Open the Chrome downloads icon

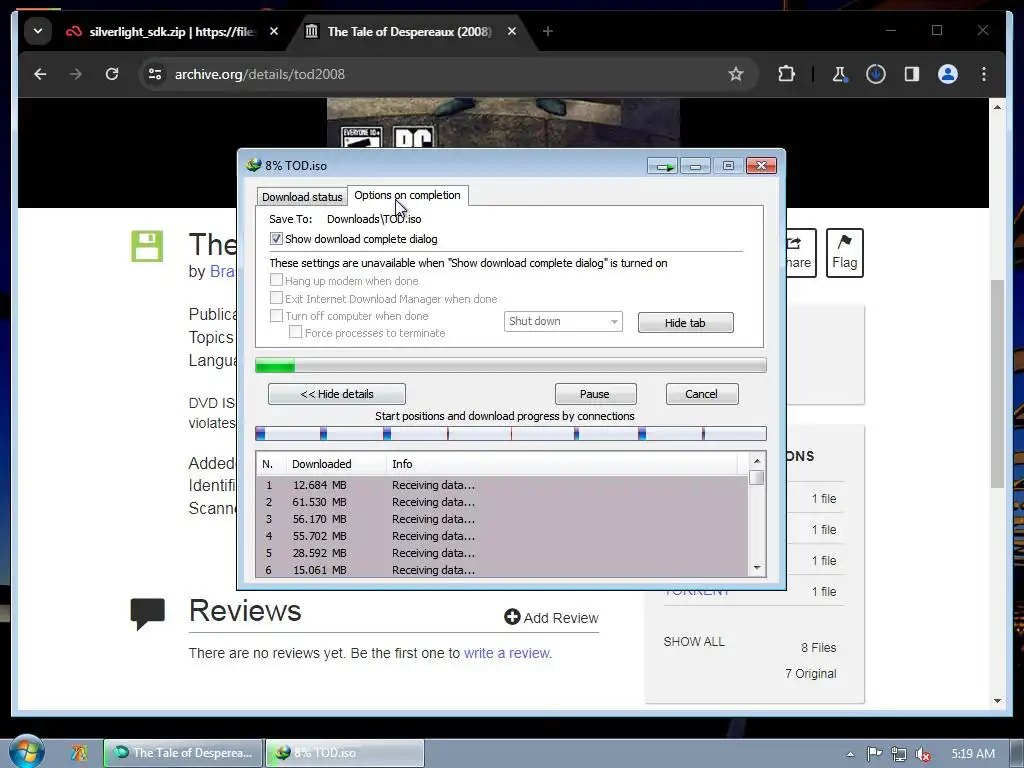pos(876,74)
